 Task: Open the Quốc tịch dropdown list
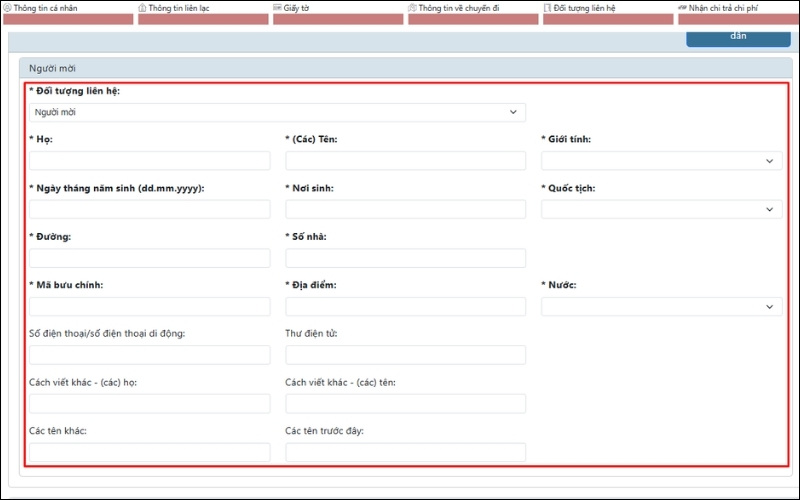pyautogui.click(x=661, y=209)
